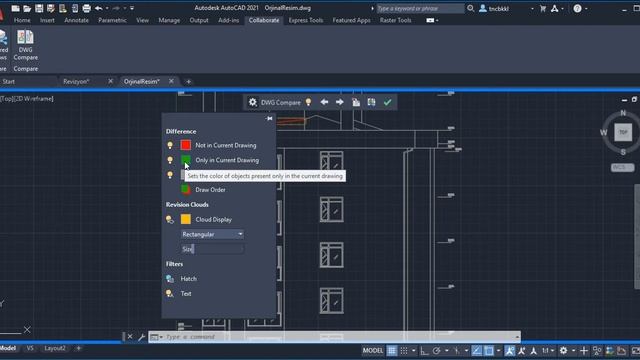Screen dimensions: 640x360
Task: Open the Rectangular cloud shape dropdown
Action: 212,234
